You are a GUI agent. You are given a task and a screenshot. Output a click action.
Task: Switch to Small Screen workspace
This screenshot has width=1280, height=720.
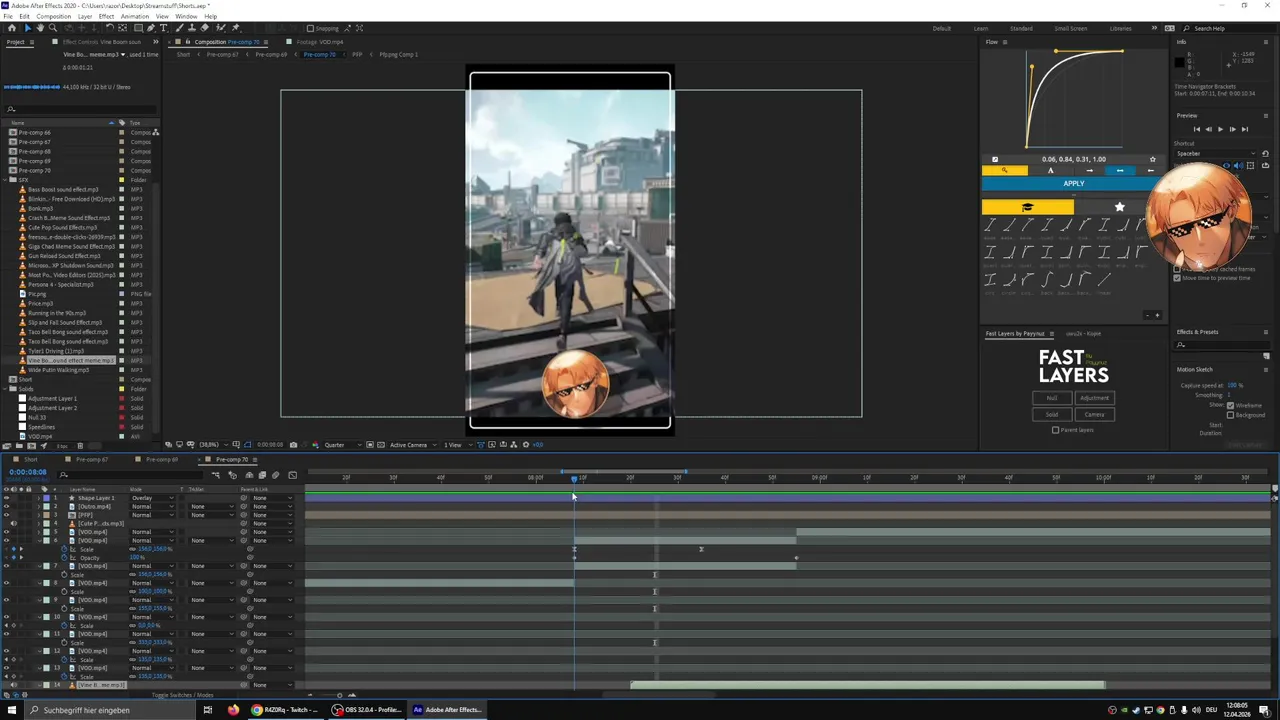point(1070,28)
